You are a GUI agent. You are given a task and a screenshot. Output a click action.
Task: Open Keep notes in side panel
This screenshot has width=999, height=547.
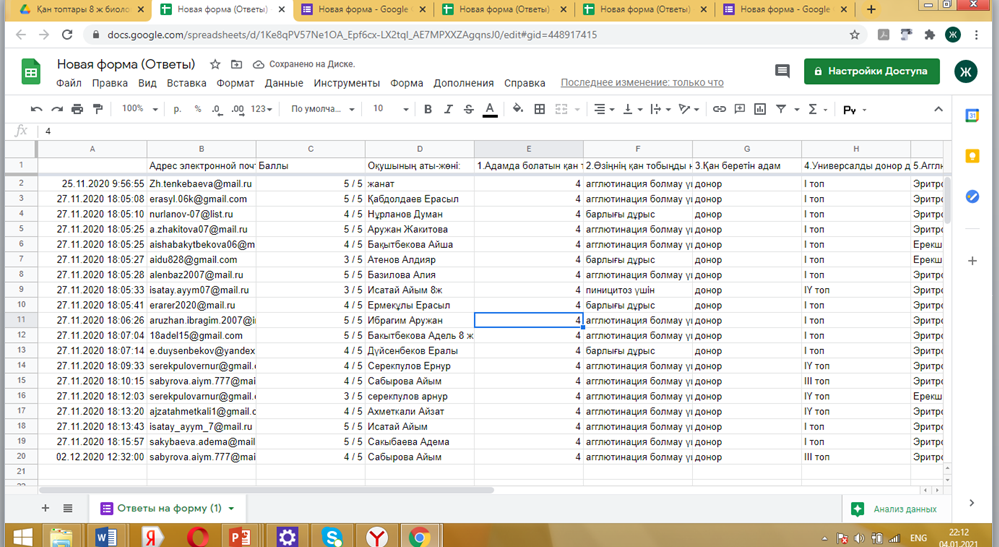(x=972, y=157)
